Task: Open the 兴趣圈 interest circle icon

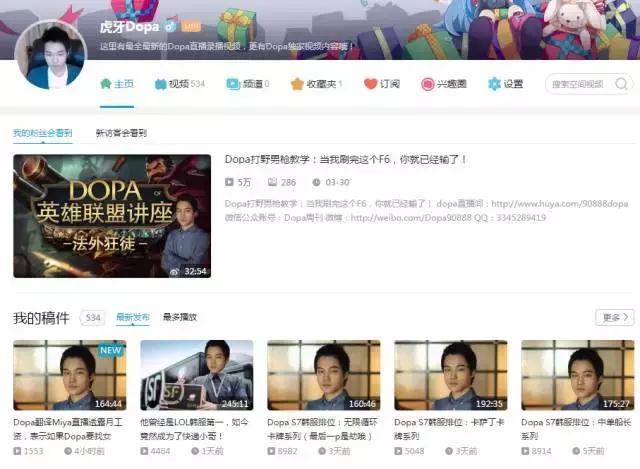Action: click(x=428, y=84)
